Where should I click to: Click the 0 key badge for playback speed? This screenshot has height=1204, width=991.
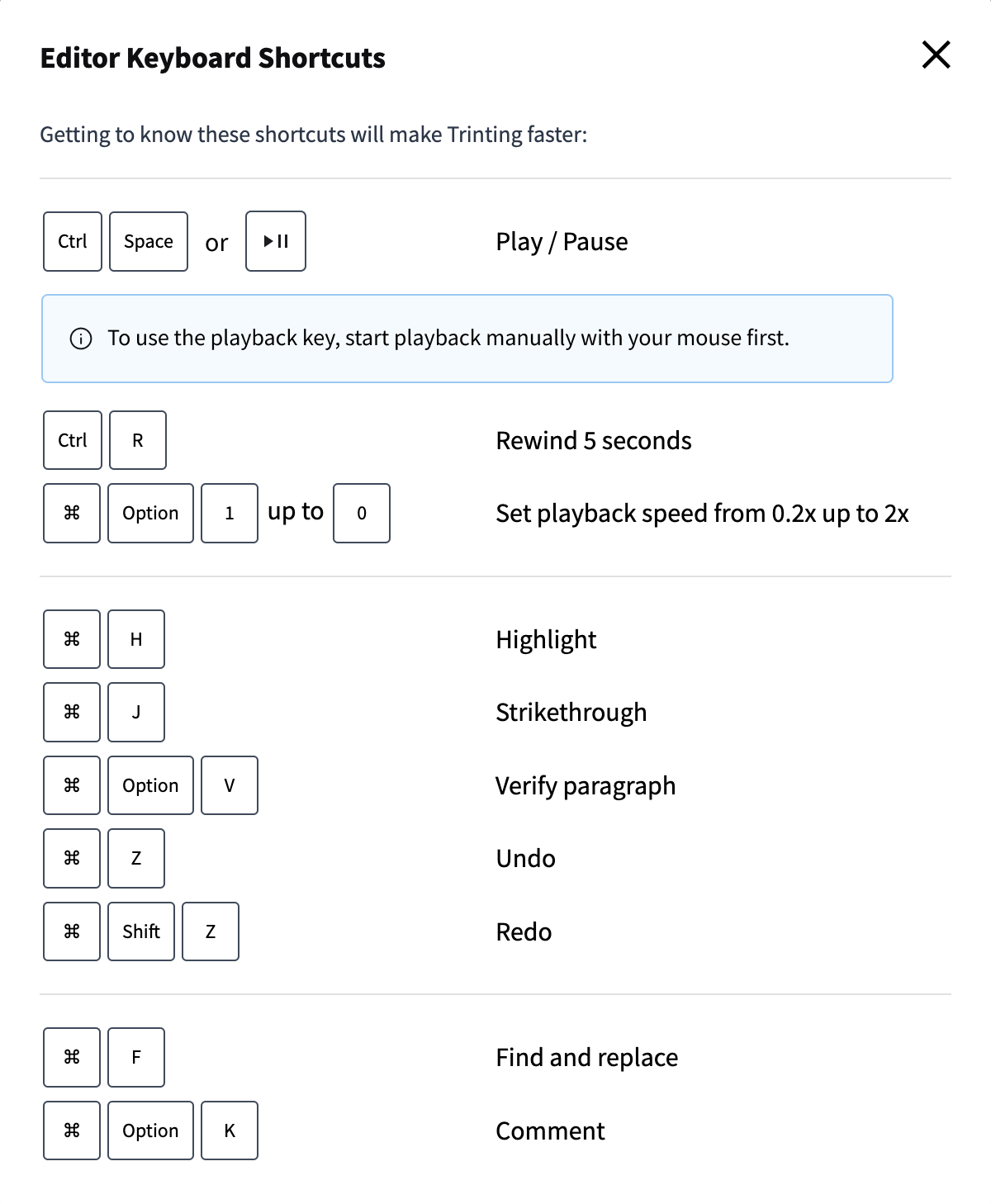click(x=361, y=514)
